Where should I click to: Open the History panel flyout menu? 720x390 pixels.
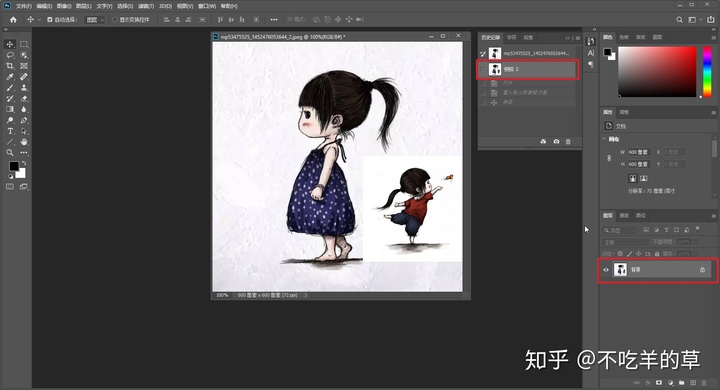point(578,38)
